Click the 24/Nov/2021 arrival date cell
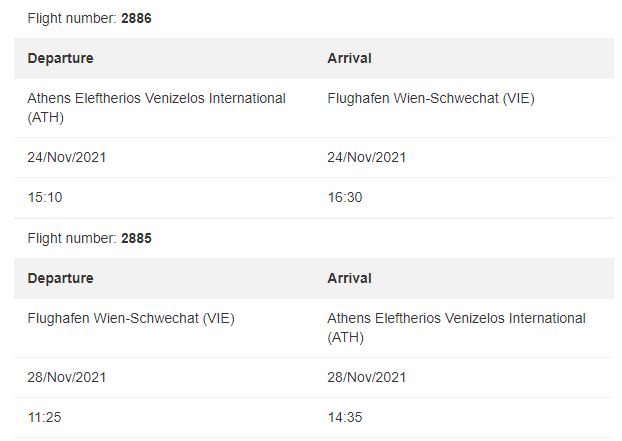 367,157
